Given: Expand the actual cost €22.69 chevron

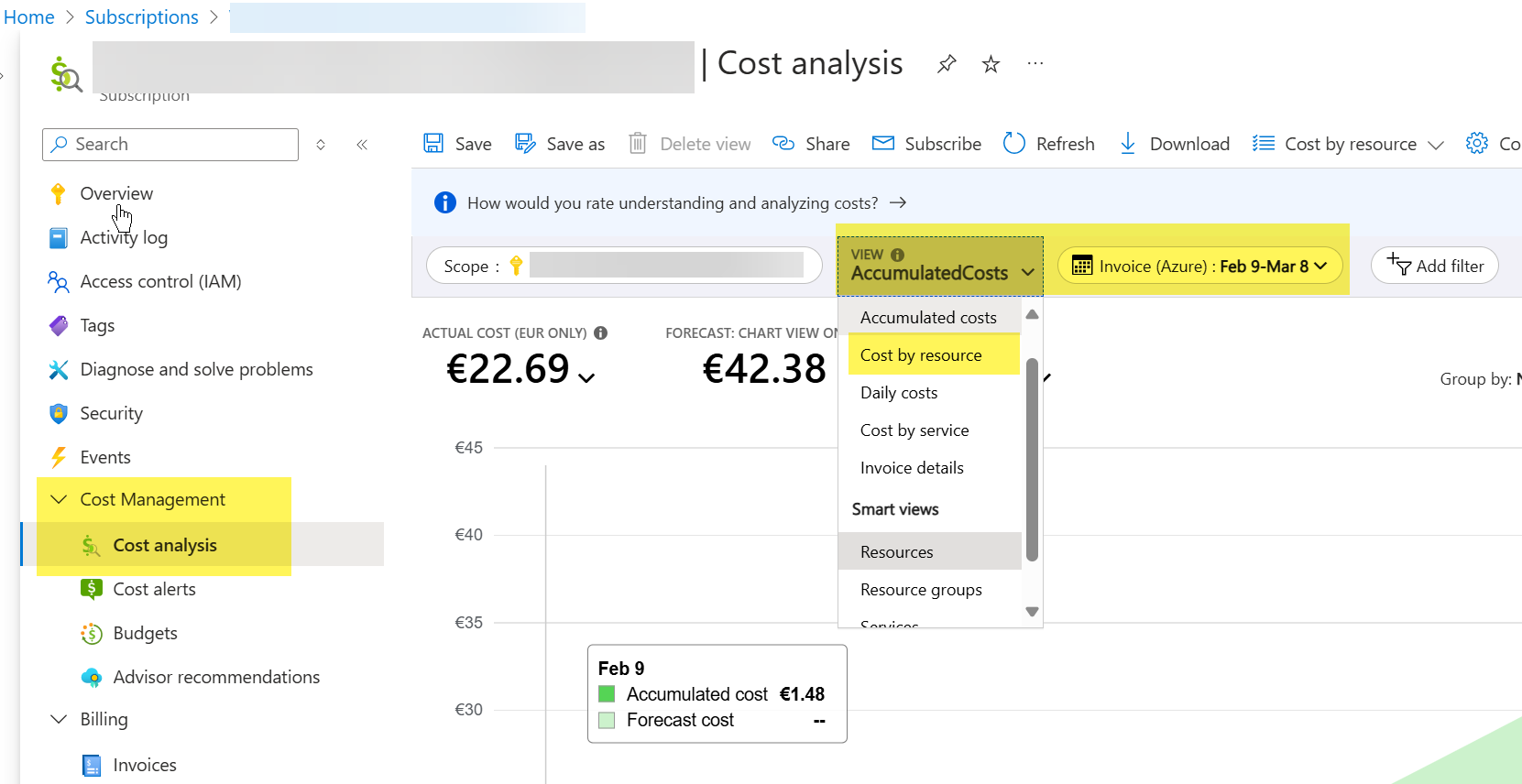Looking at the screenshot, I should point(586,377).
